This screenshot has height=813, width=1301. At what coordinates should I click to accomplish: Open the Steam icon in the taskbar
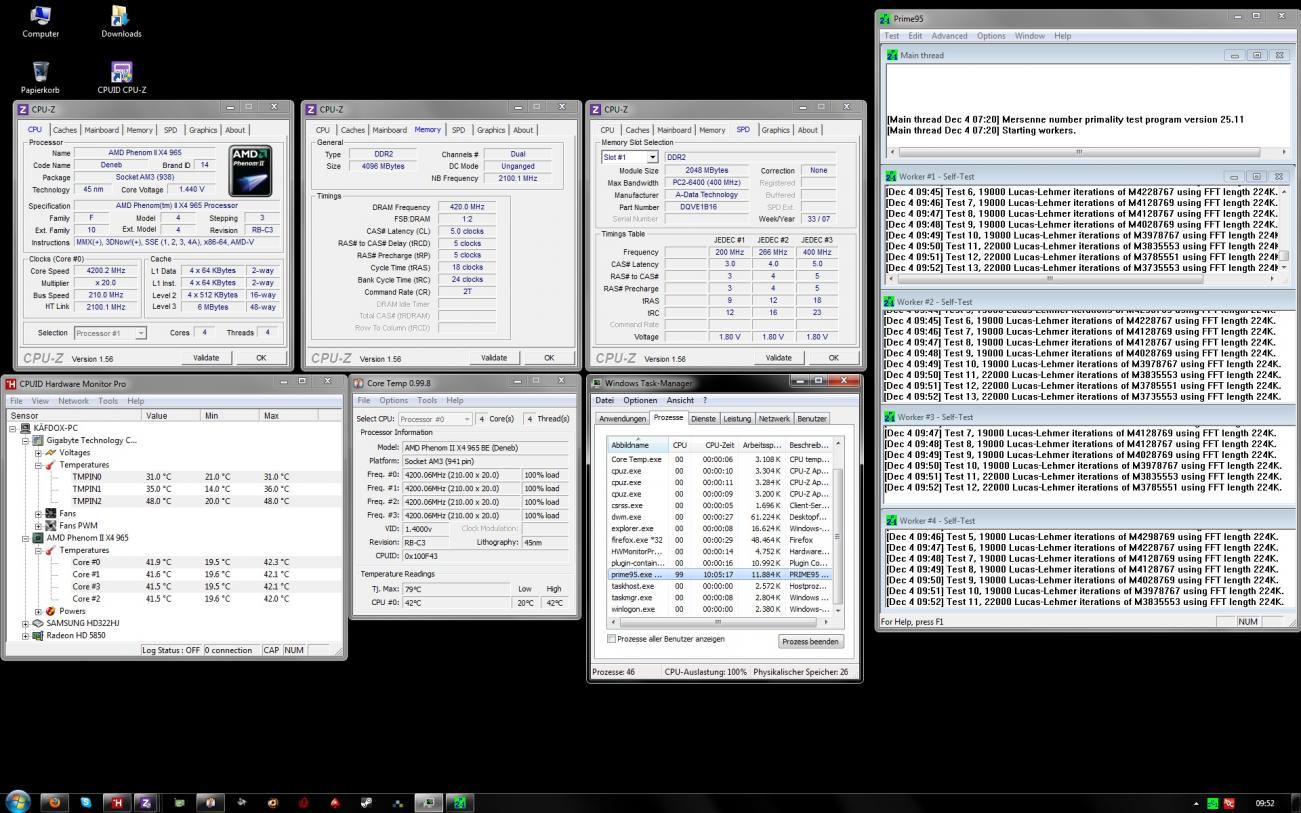click(x=367, y=802)
